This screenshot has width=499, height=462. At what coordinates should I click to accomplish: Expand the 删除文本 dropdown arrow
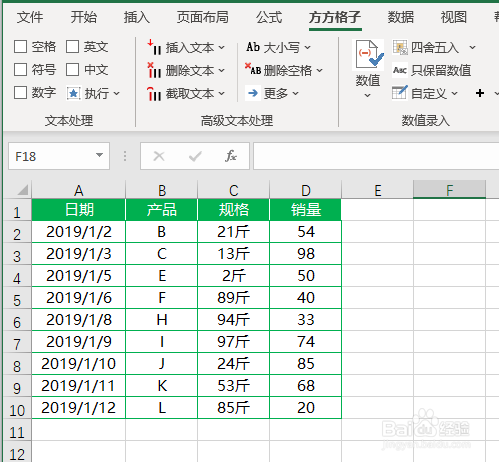[x=222, y=71]
